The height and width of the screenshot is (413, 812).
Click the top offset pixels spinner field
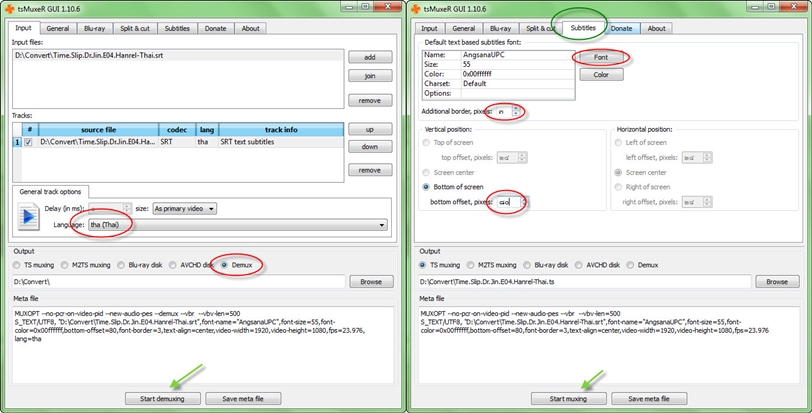click(x=512, y=157)
